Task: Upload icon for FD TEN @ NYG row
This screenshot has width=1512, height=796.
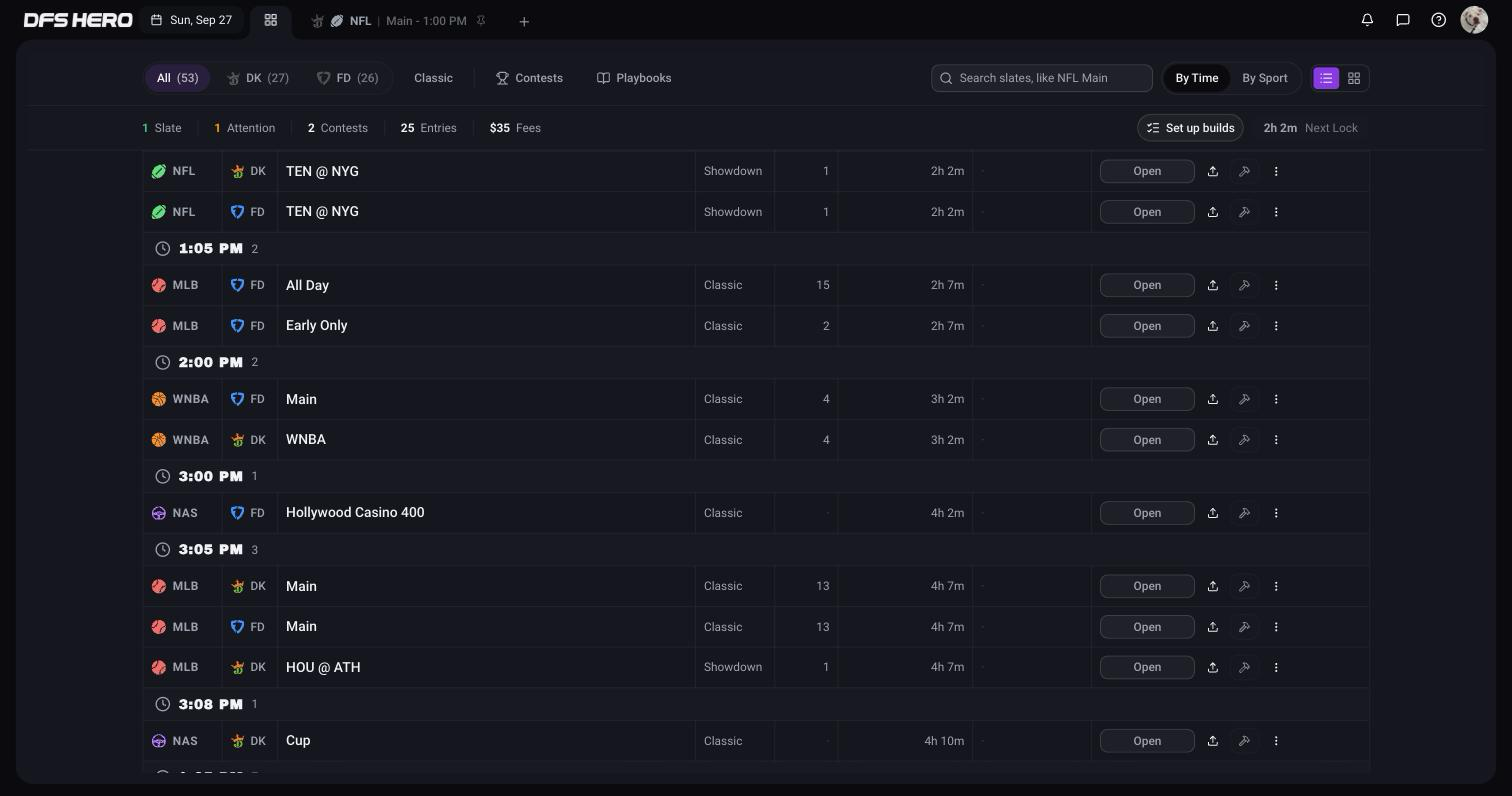Action: pyautogui.click(x=1213, y=212)
